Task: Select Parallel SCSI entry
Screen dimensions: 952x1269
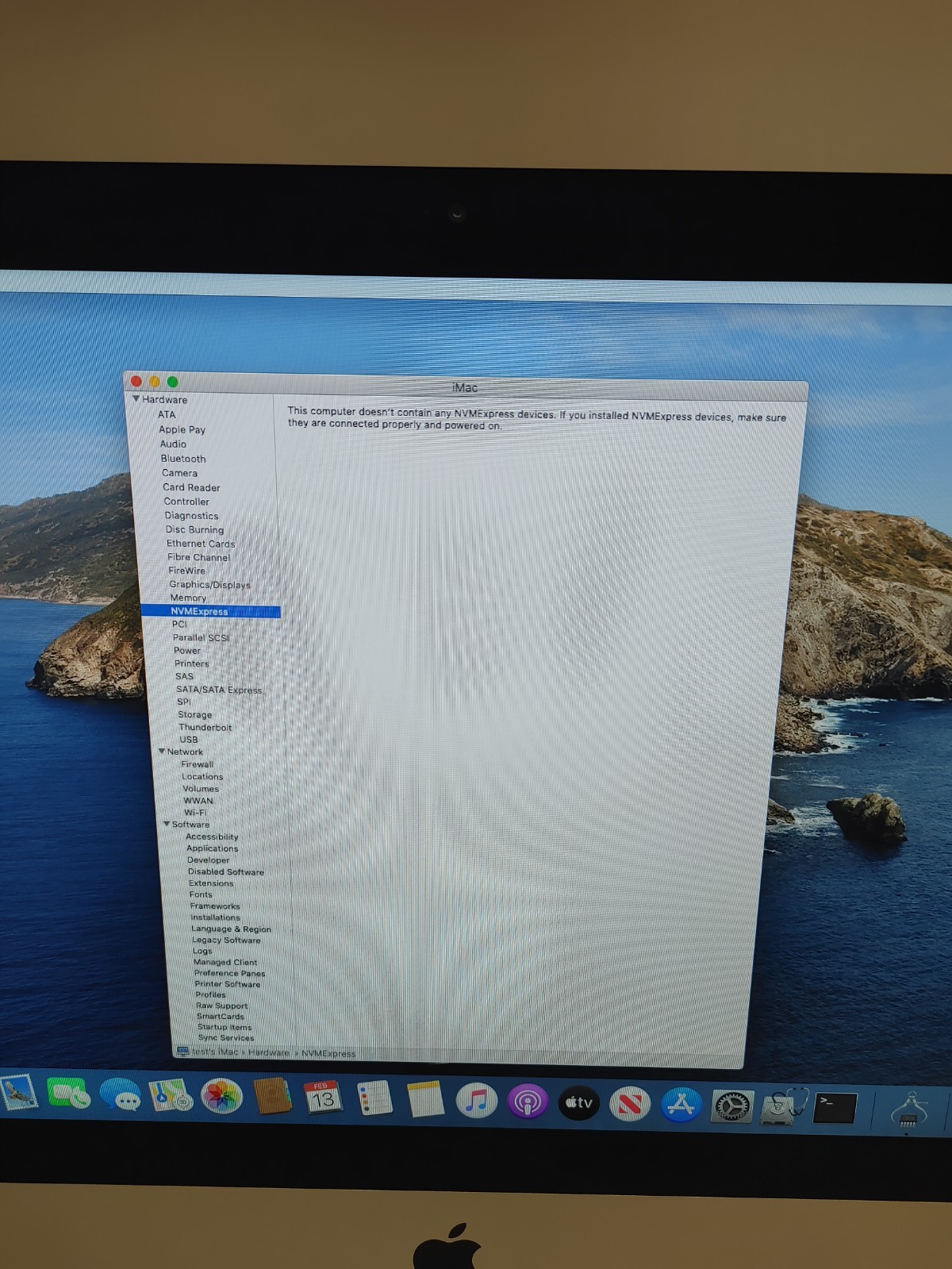Action: click(201, 637)
